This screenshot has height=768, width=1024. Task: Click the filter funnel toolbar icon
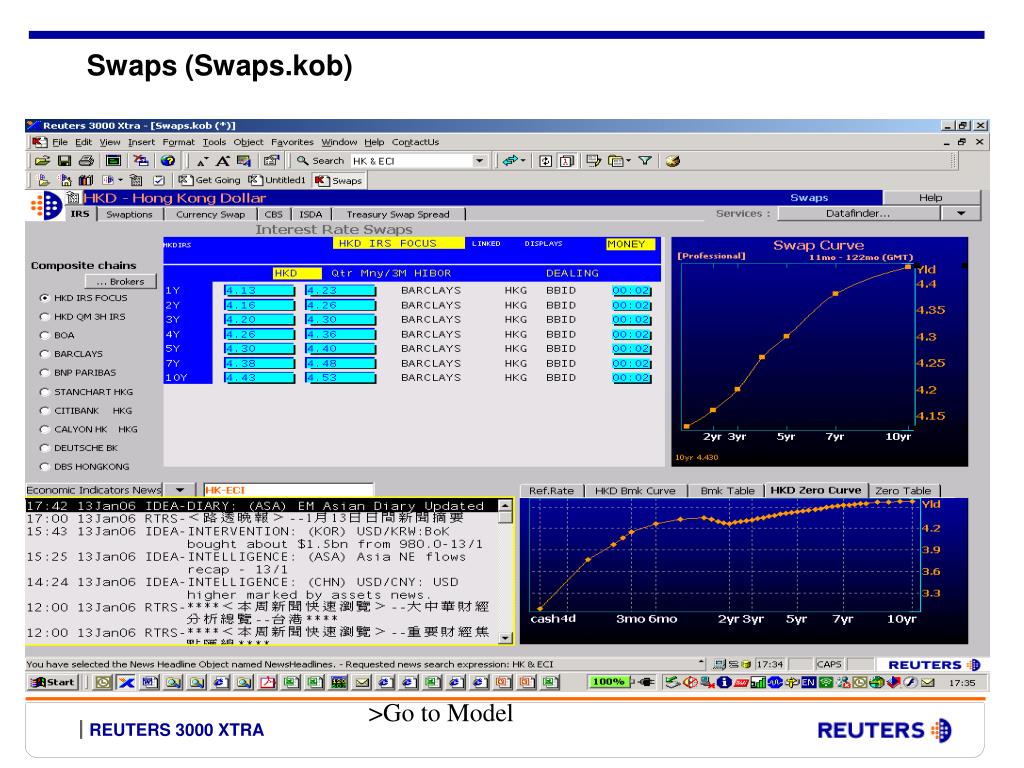(645, 161)
